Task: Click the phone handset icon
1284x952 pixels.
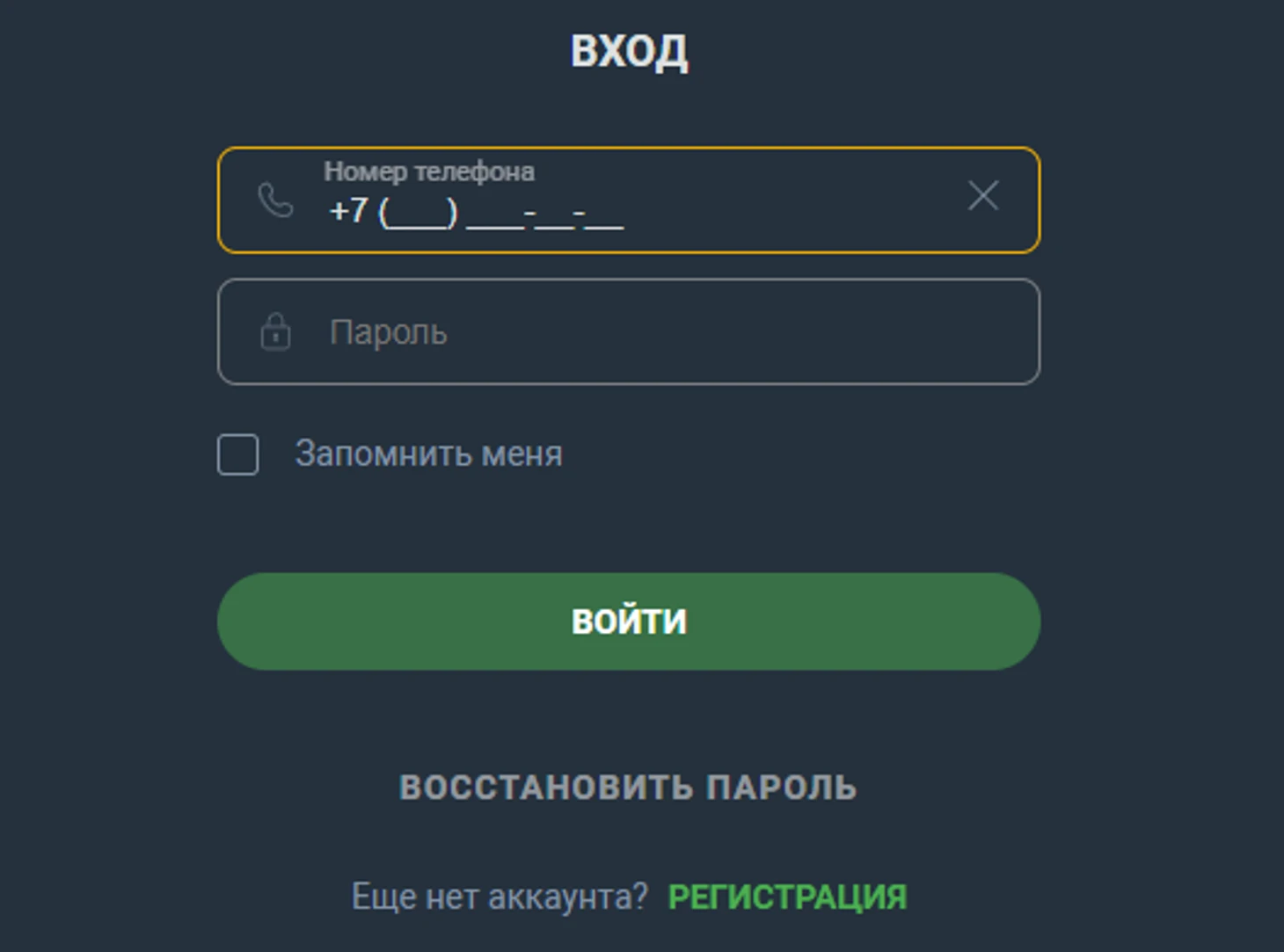Action: [x=274, y=200]
